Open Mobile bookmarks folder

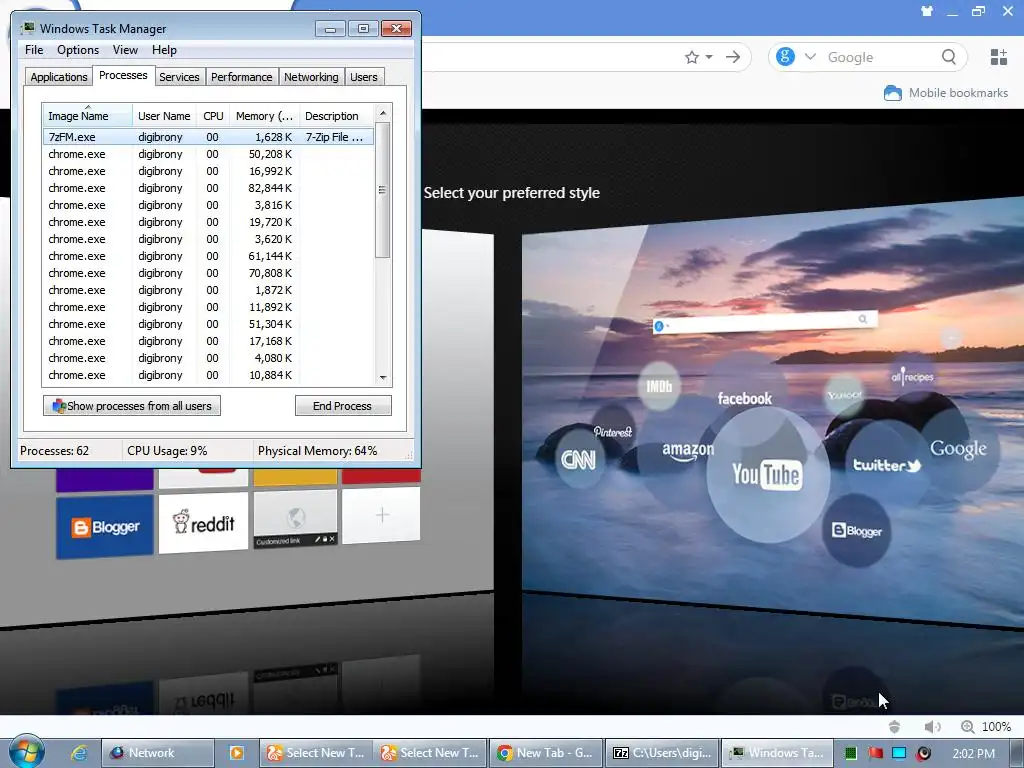[x=946, y=93]
